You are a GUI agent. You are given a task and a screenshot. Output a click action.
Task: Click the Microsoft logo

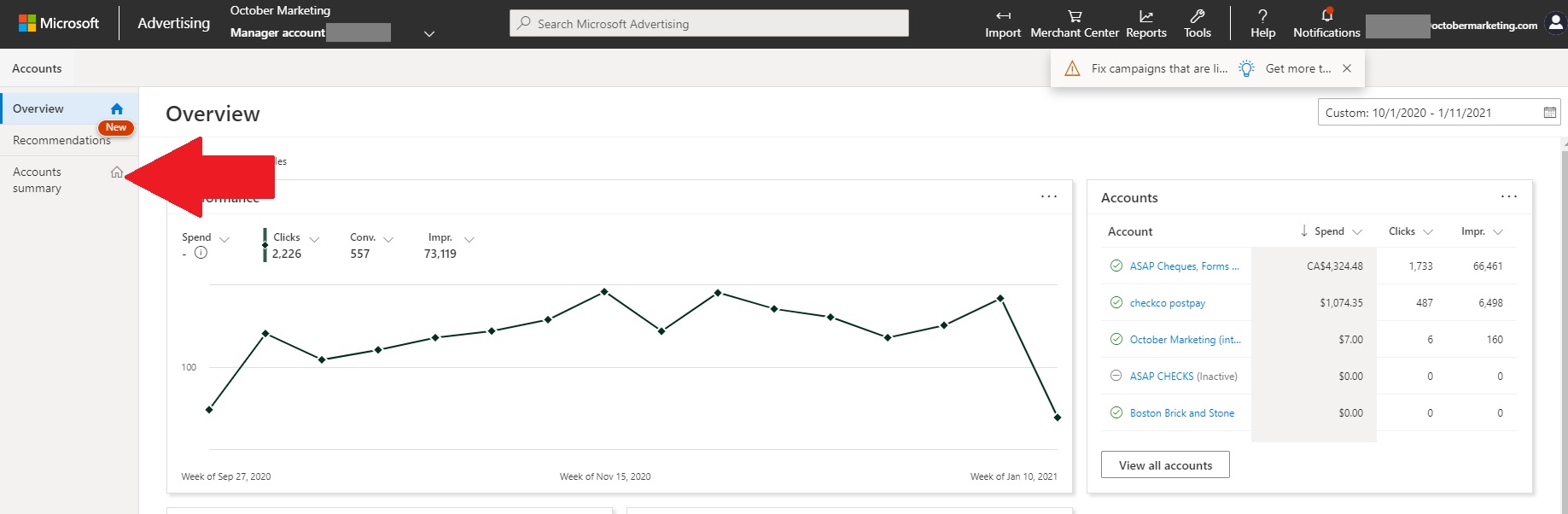click(x=59, y=24)
